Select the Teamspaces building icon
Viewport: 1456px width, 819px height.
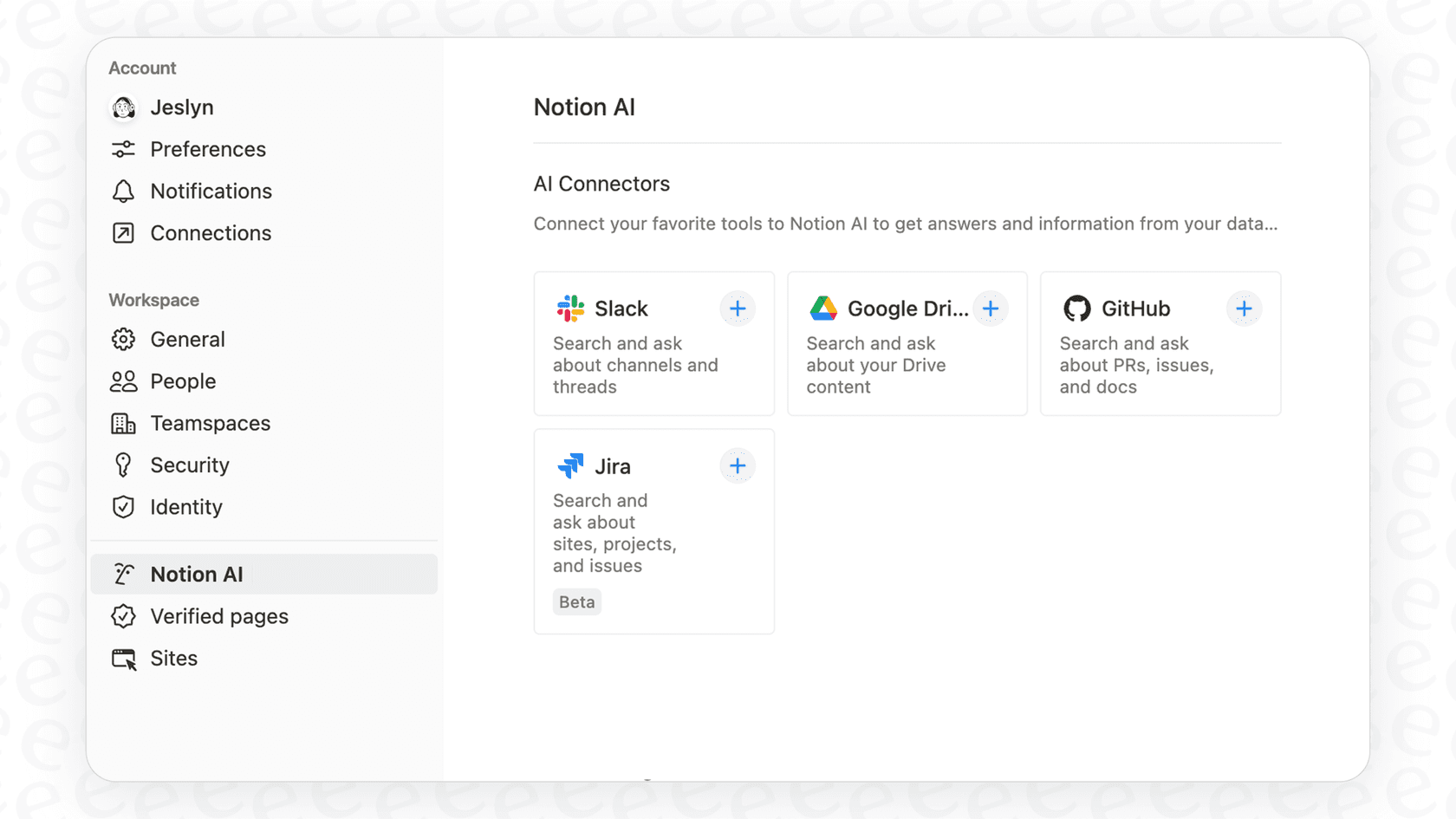[x=124, y=423]
